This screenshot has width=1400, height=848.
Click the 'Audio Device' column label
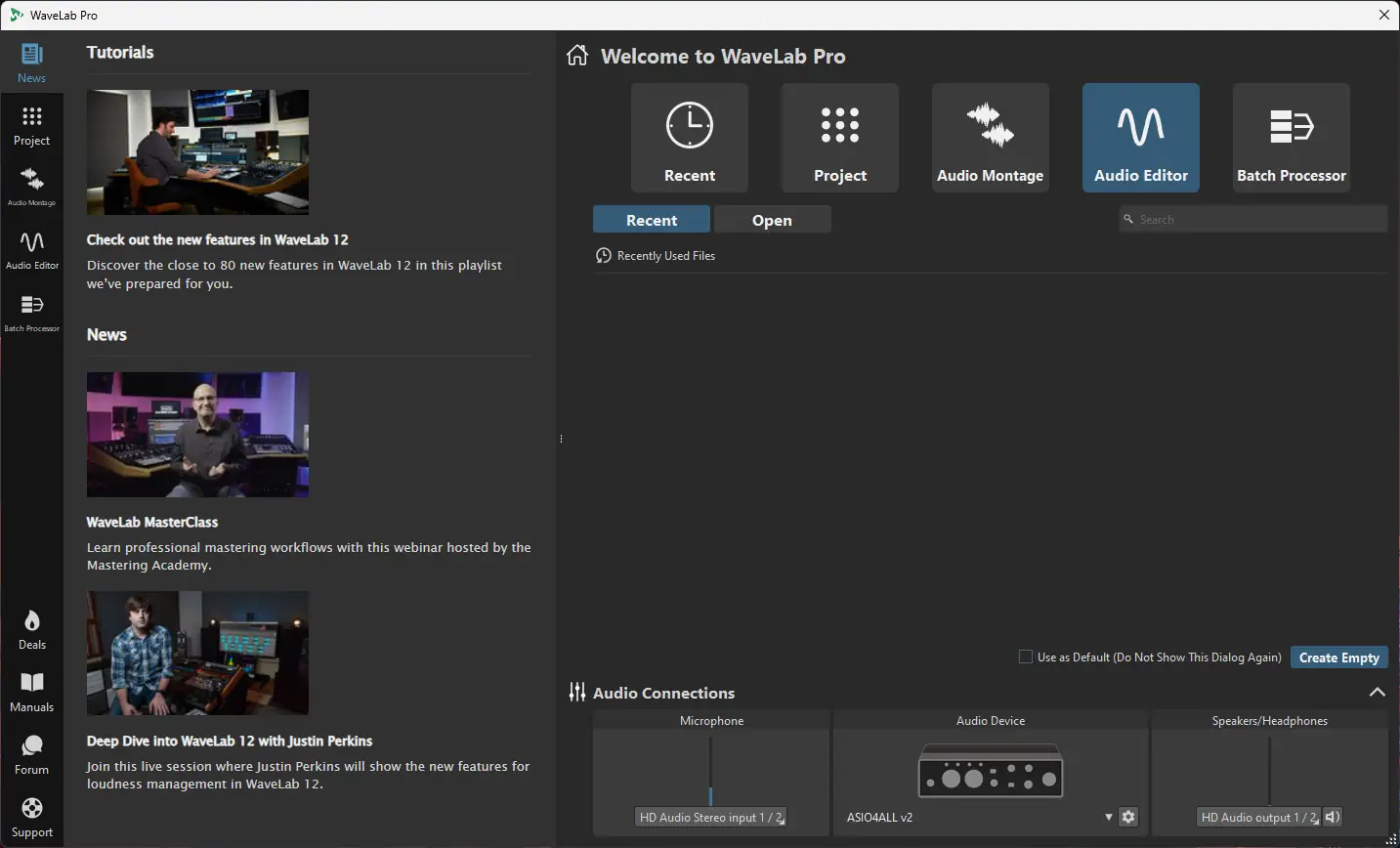click(x=991, y=721)
